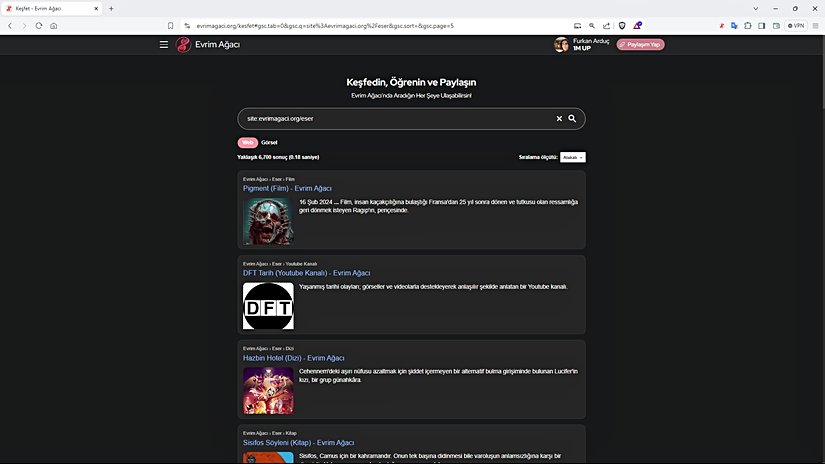Reload the page with the refresh icon
This screenshot has height=464, width=825.
[x=39, y=25]
